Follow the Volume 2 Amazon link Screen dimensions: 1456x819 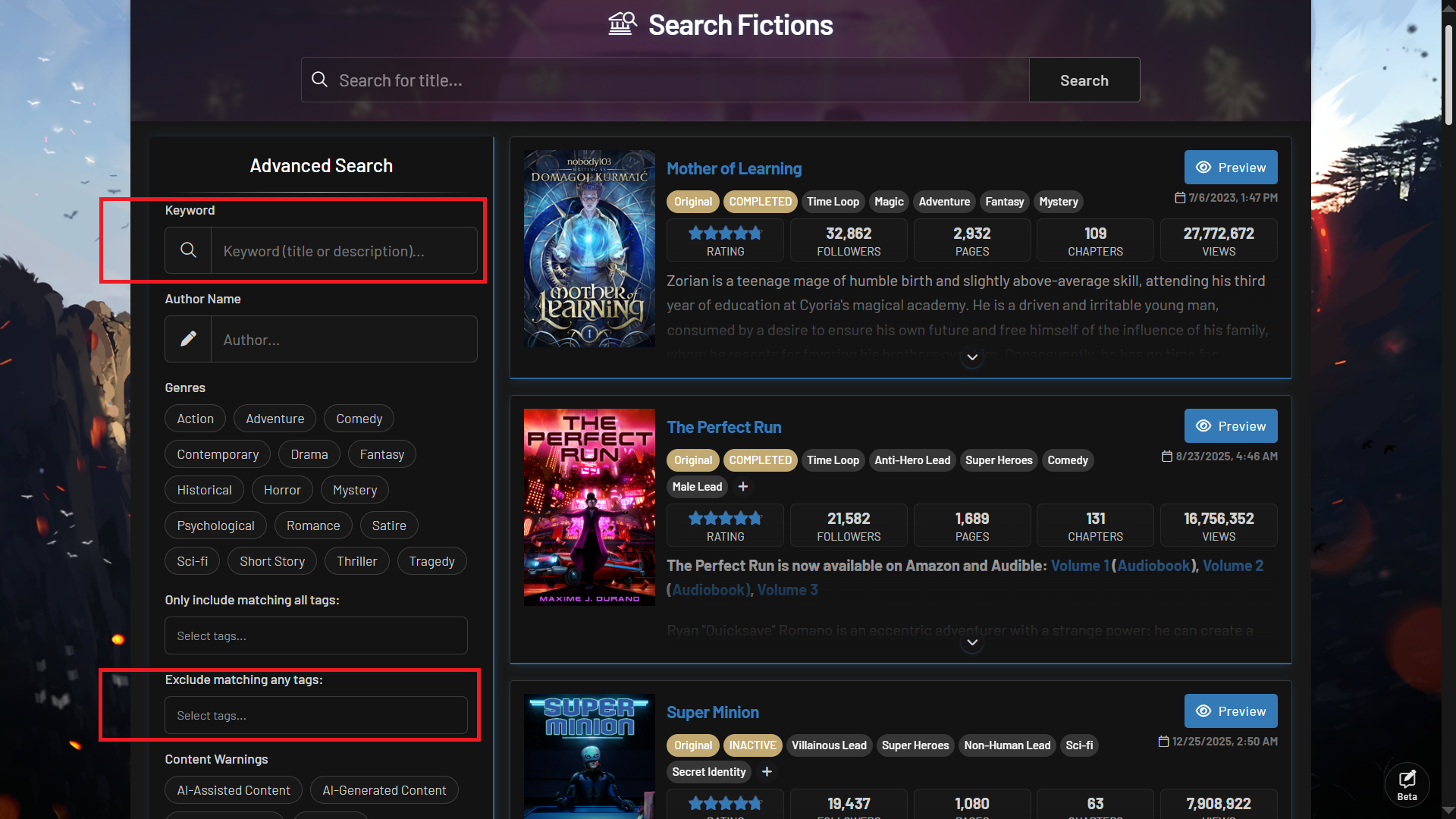coord(1233,566)
